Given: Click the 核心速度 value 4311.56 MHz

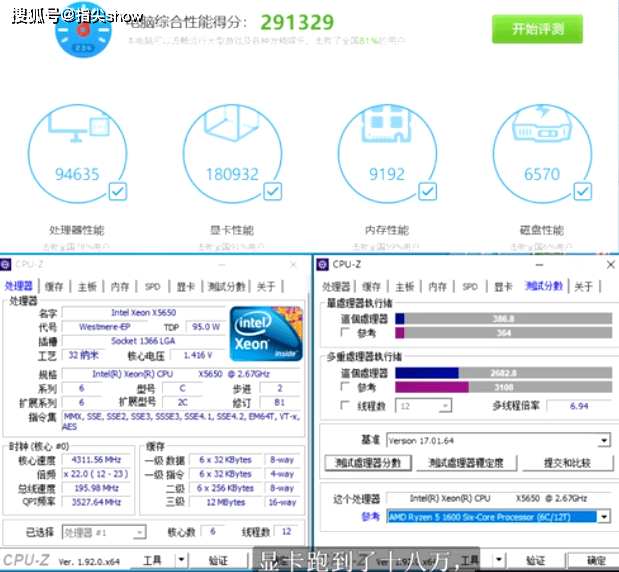Looking at the screenshot, I should pyautogui.click(x=96, y=460).
